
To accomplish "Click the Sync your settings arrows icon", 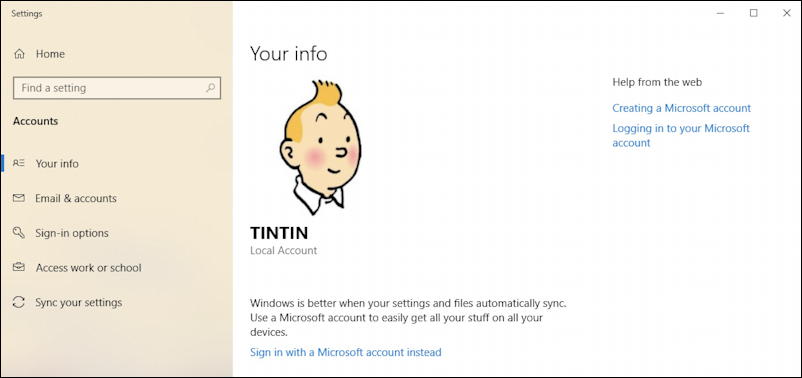I will pyautogui.click(x=19, y=302).
